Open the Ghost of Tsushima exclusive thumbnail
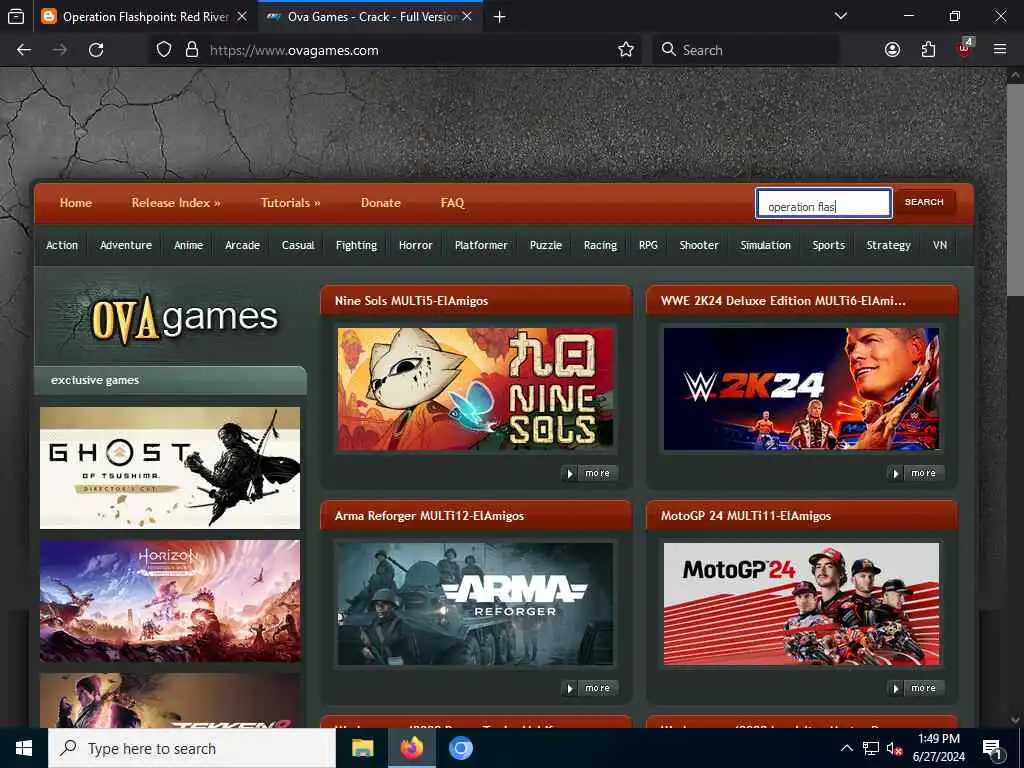The width and height of the screenshot is (1024, 768). tap(170, 468)
